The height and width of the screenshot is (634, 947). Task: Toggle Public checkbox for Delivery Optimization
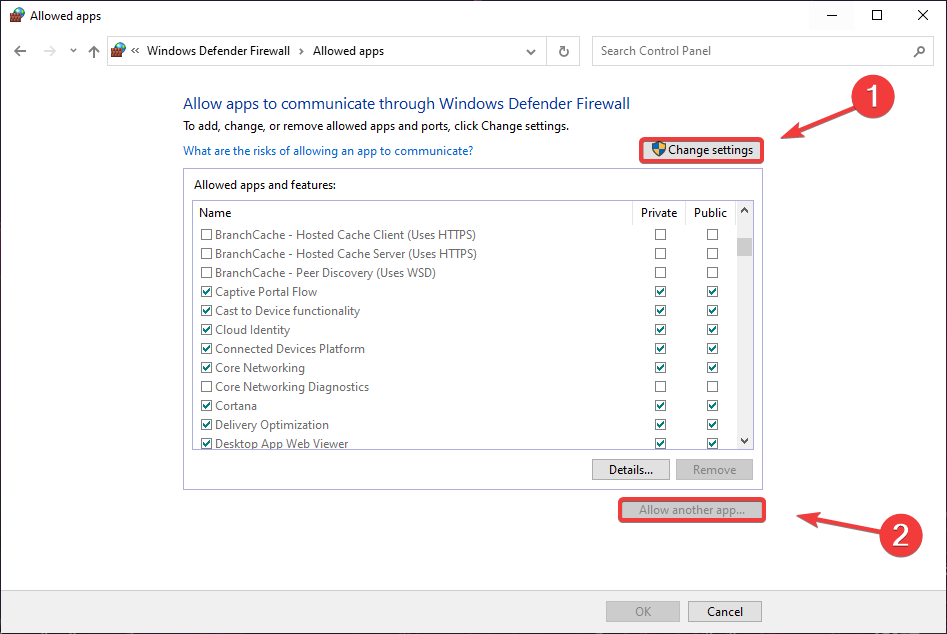(712, 425)
